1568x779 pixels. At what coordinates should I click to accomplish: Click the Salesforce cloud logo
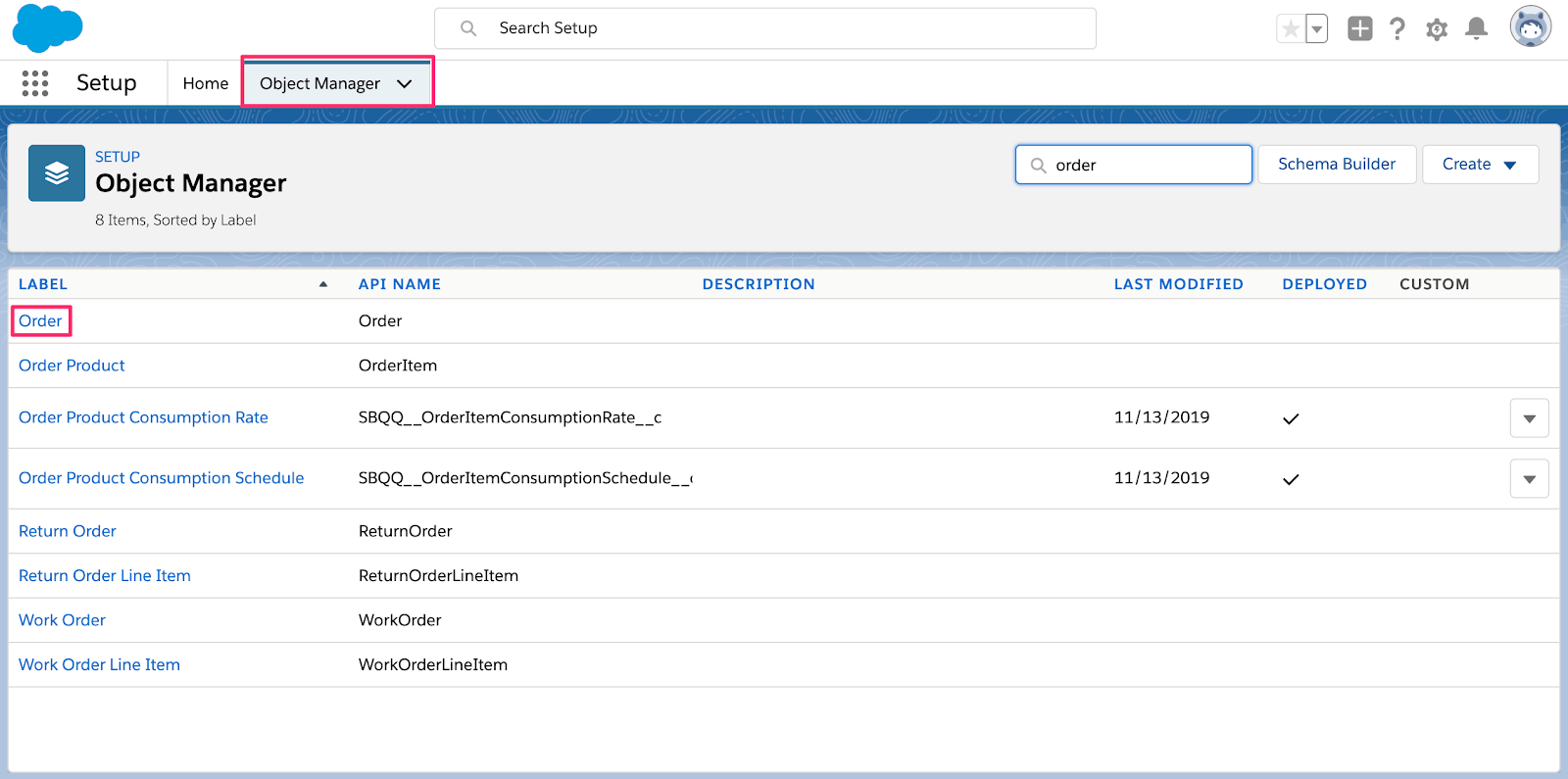pos(47,28)
